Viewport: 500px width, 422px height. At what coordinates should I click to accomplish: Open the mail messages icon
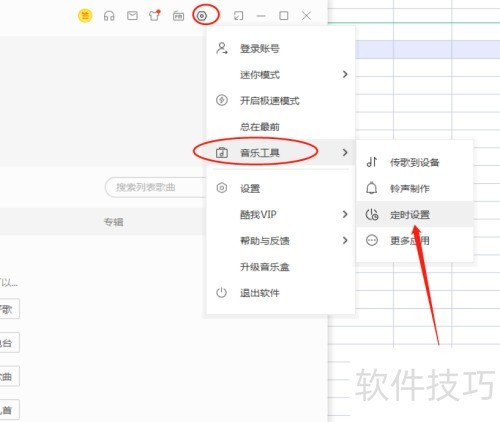click(132, 16)
